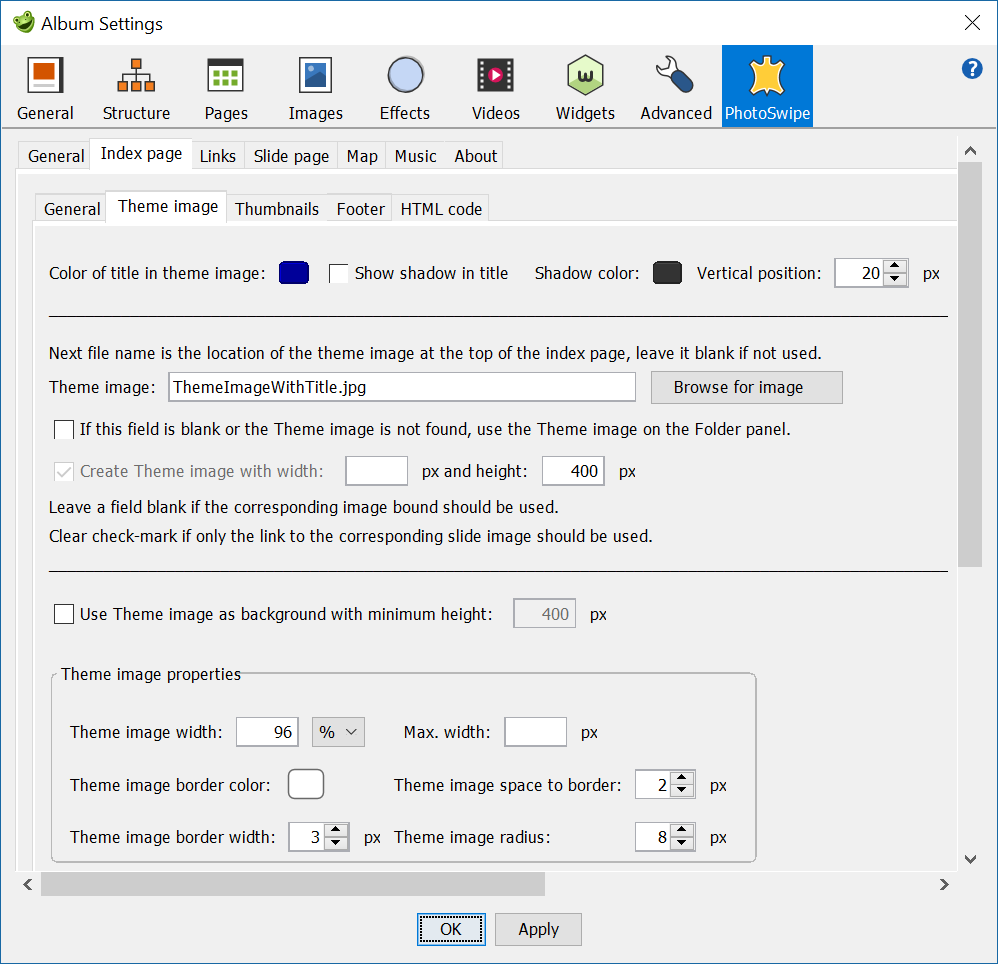Enable Use Theme image as background
This screenshot has height=964, width=998.
[x=63, y=613]
